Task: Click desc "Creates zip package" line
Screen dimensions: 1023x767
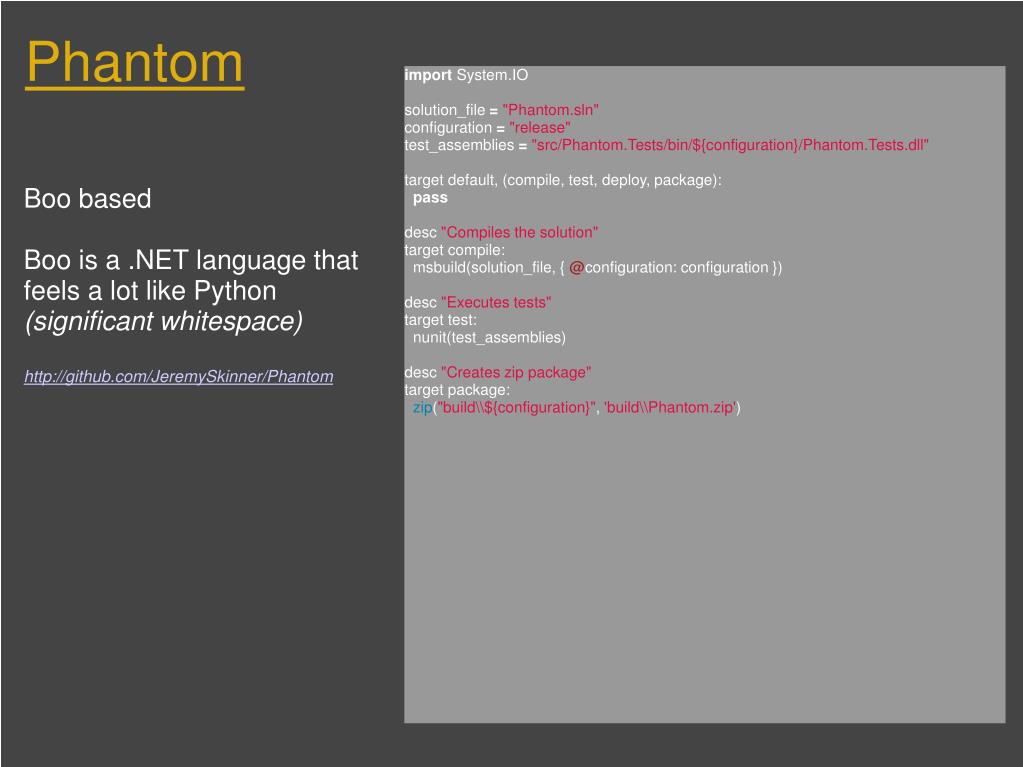Action: [498, 372]
